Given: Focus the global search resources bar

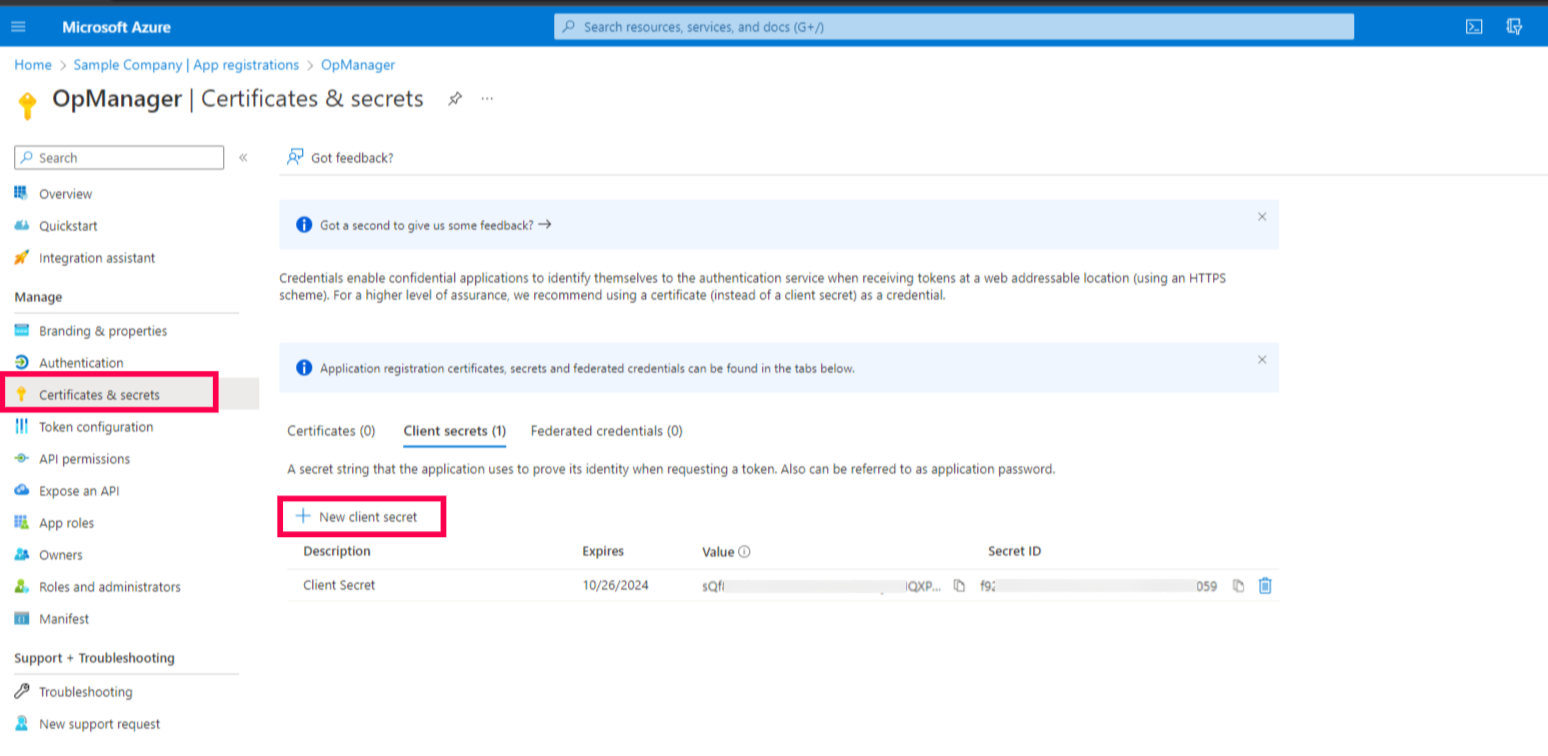Looking at the screenshot, I should (954, 27).
